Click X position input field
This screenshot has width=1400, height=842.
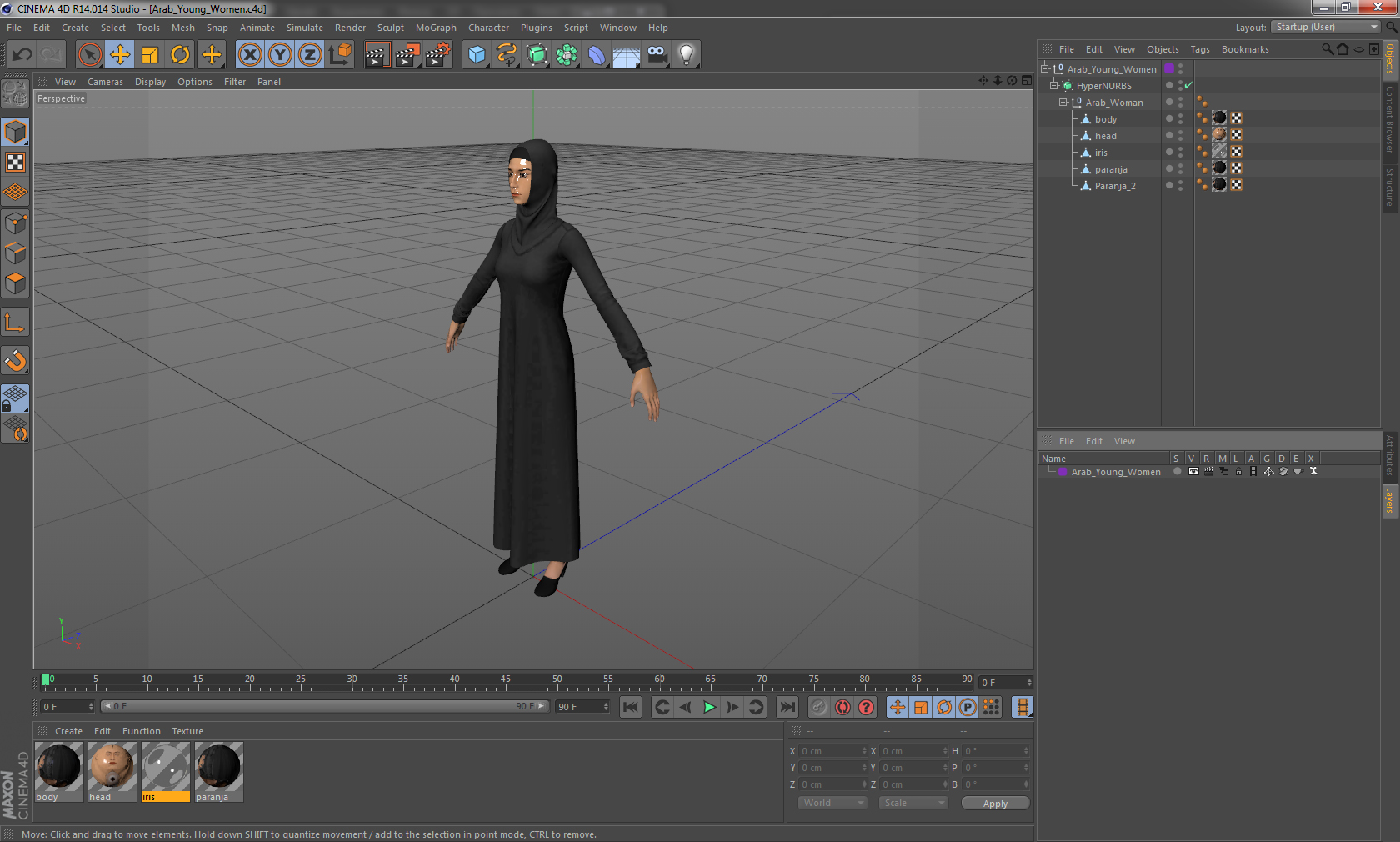[x=832, y=751]
